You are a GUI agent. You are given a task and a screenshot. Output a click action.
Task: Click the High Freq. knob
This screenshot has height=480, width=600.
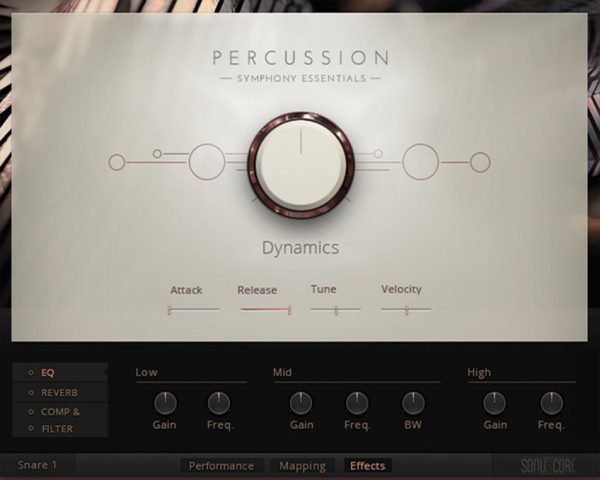(551, 403)
